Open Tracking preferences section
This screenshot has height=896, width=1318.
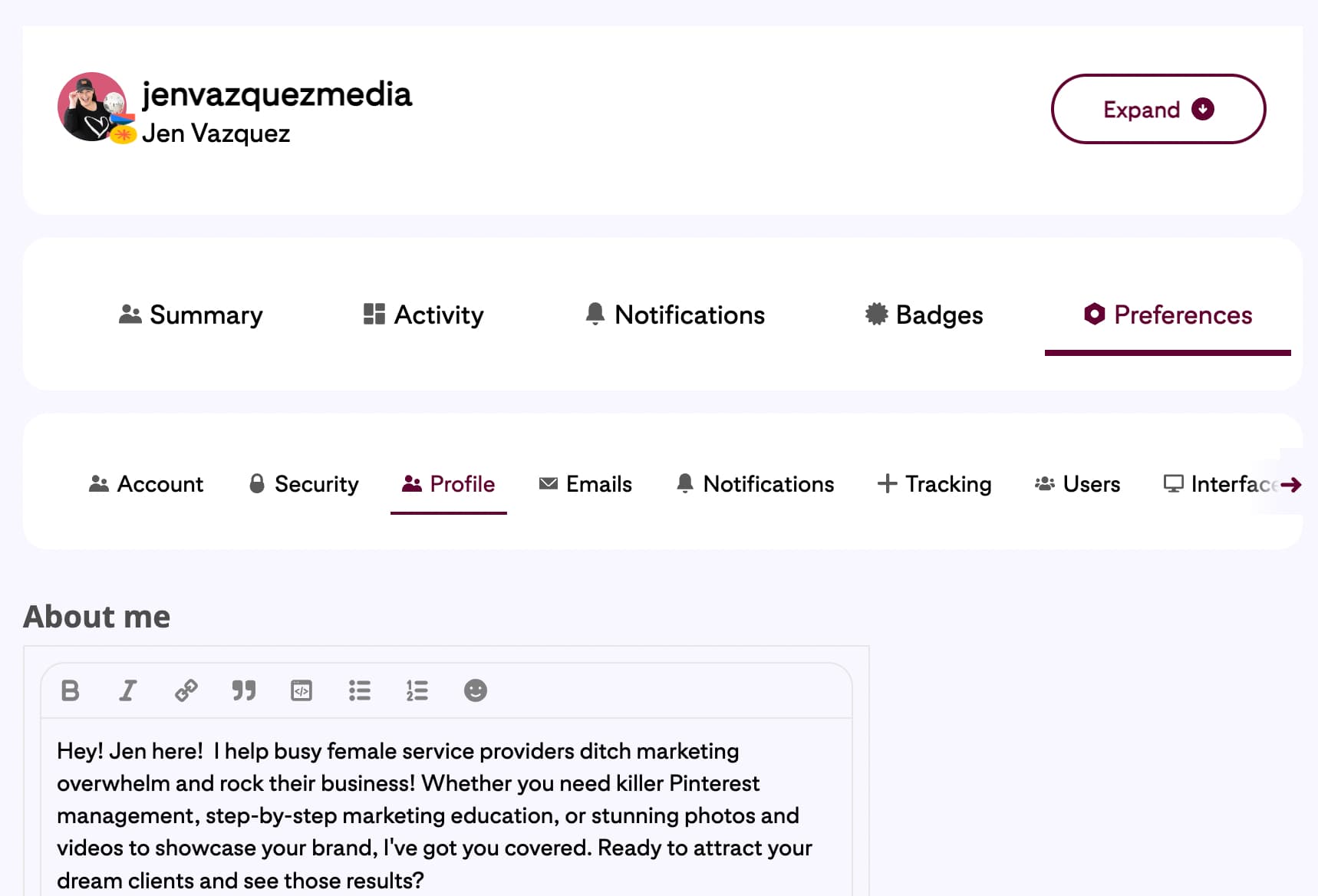point(934,484)
